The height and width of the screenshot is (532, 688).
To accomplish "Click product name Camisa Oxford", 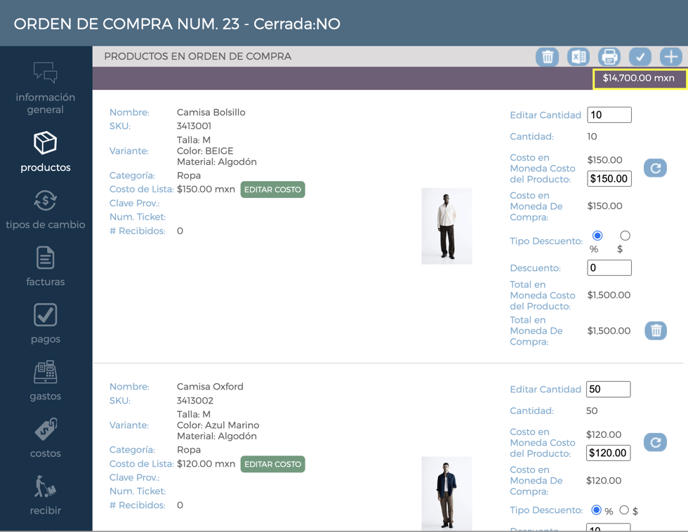I will pyautogui.click(x=210, y=387).
